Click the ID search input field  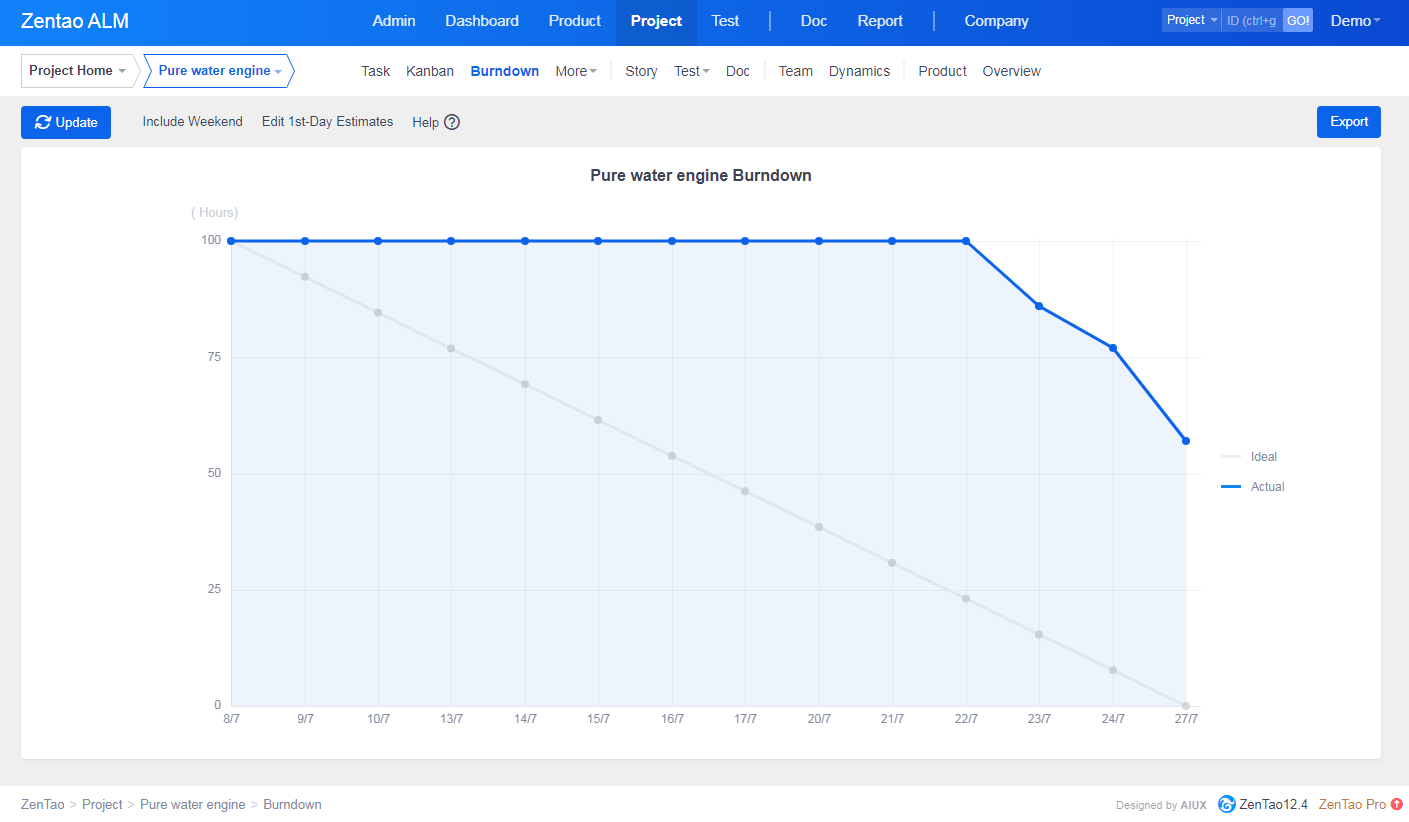tap(1251, 21)
